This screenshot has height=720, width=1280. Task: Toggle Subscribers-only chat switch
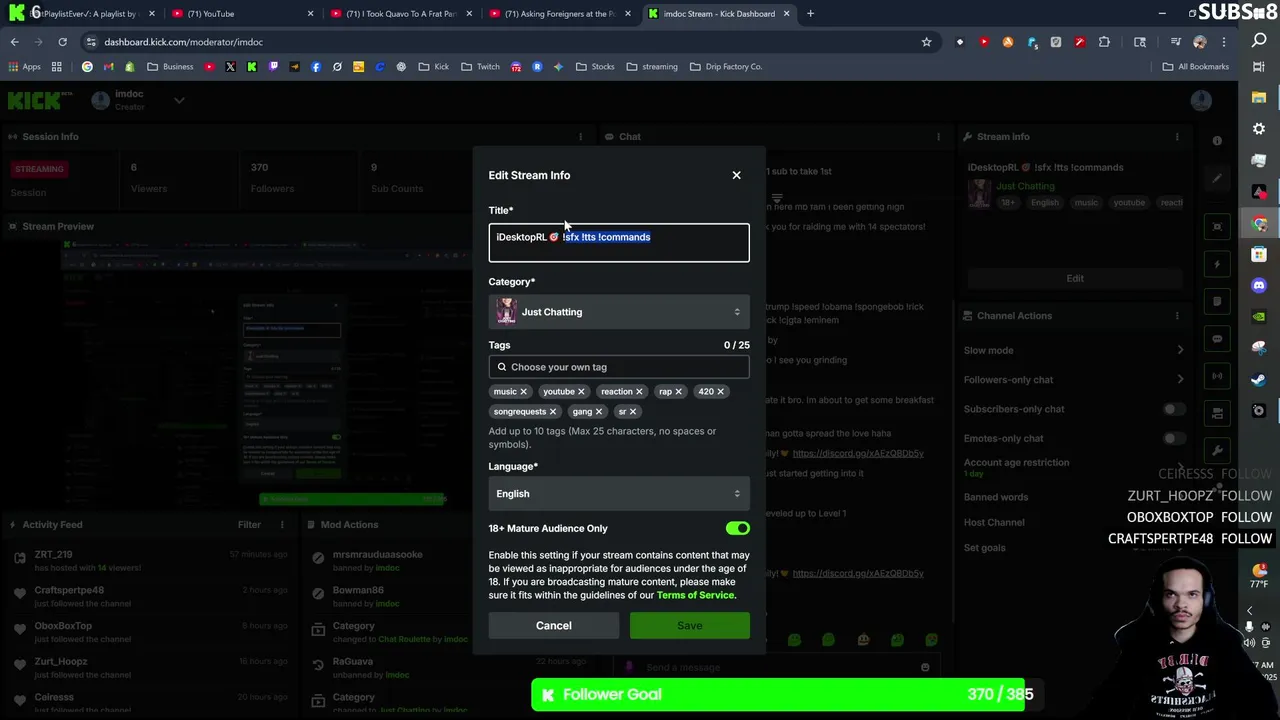[1174, 409]
